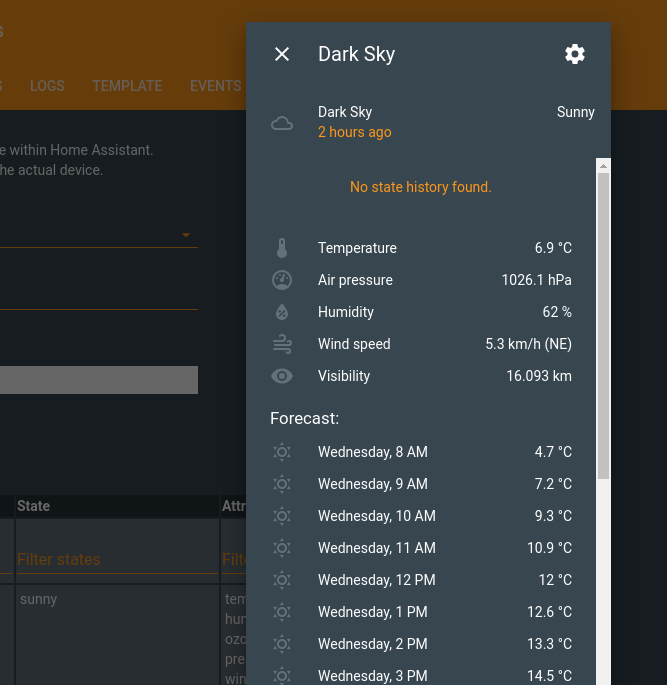Open Dark Sky entity settings gear
The image size is (667, 685).
tap(575, 54)
